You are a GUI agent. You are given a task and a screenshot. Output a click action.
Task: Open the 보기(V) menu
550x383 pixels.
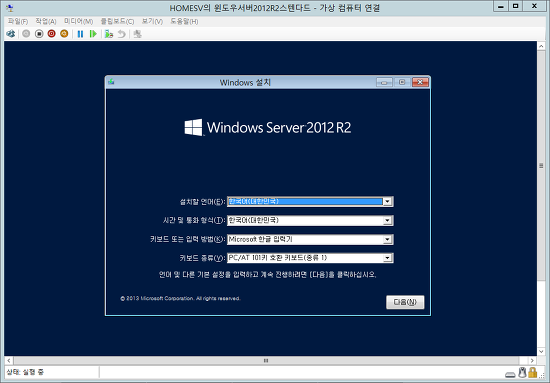click(152, 21)
